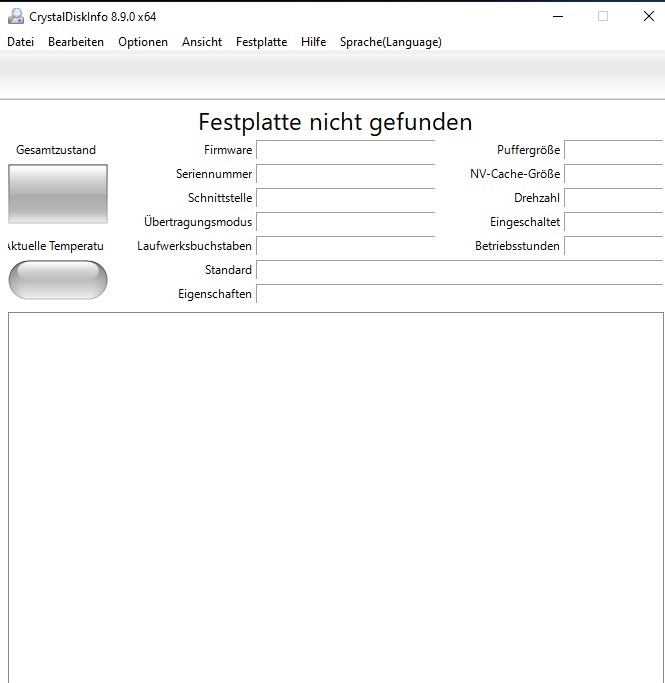Screen dimensions: 665x683
Task: Close the CrystalDiskInfo window
Action: (x=648, y=17)
